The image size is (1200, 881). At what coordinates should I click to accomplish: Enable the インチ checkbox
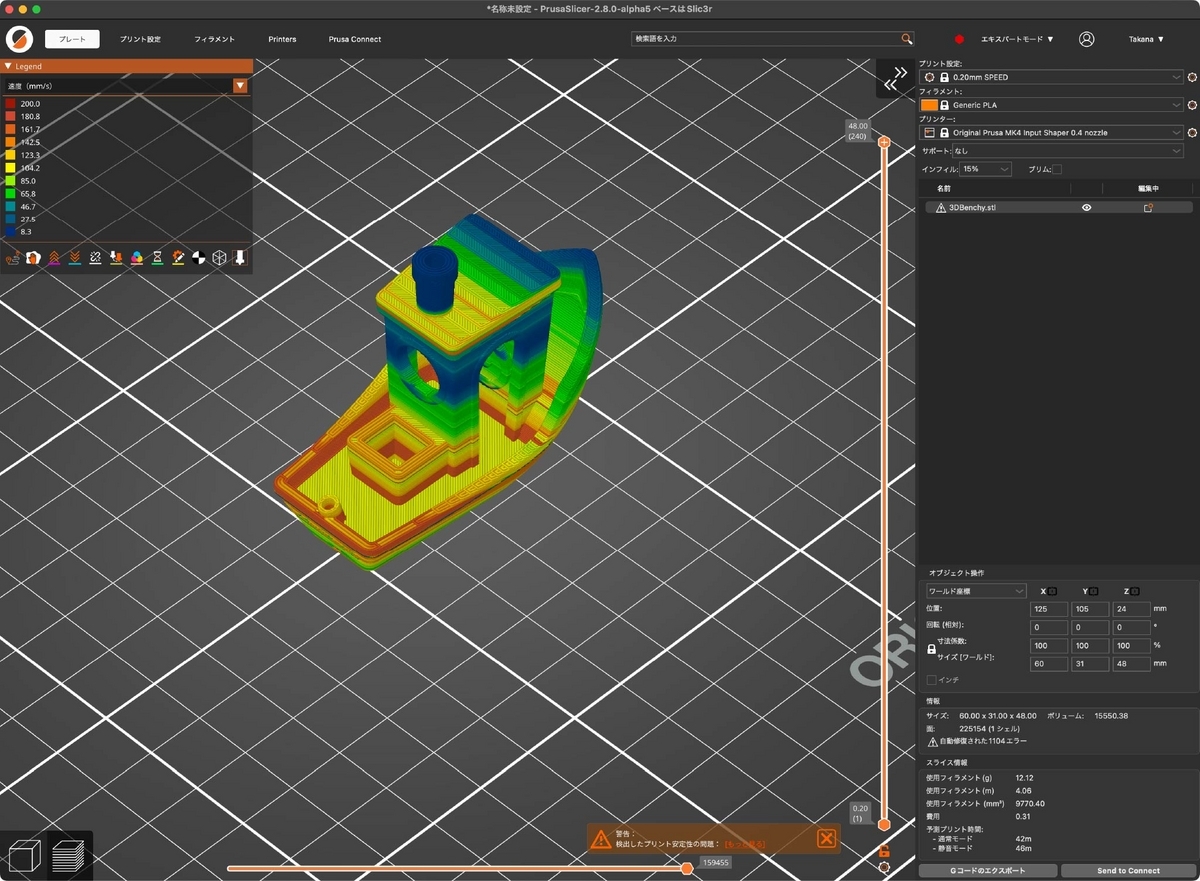[932, 680]
